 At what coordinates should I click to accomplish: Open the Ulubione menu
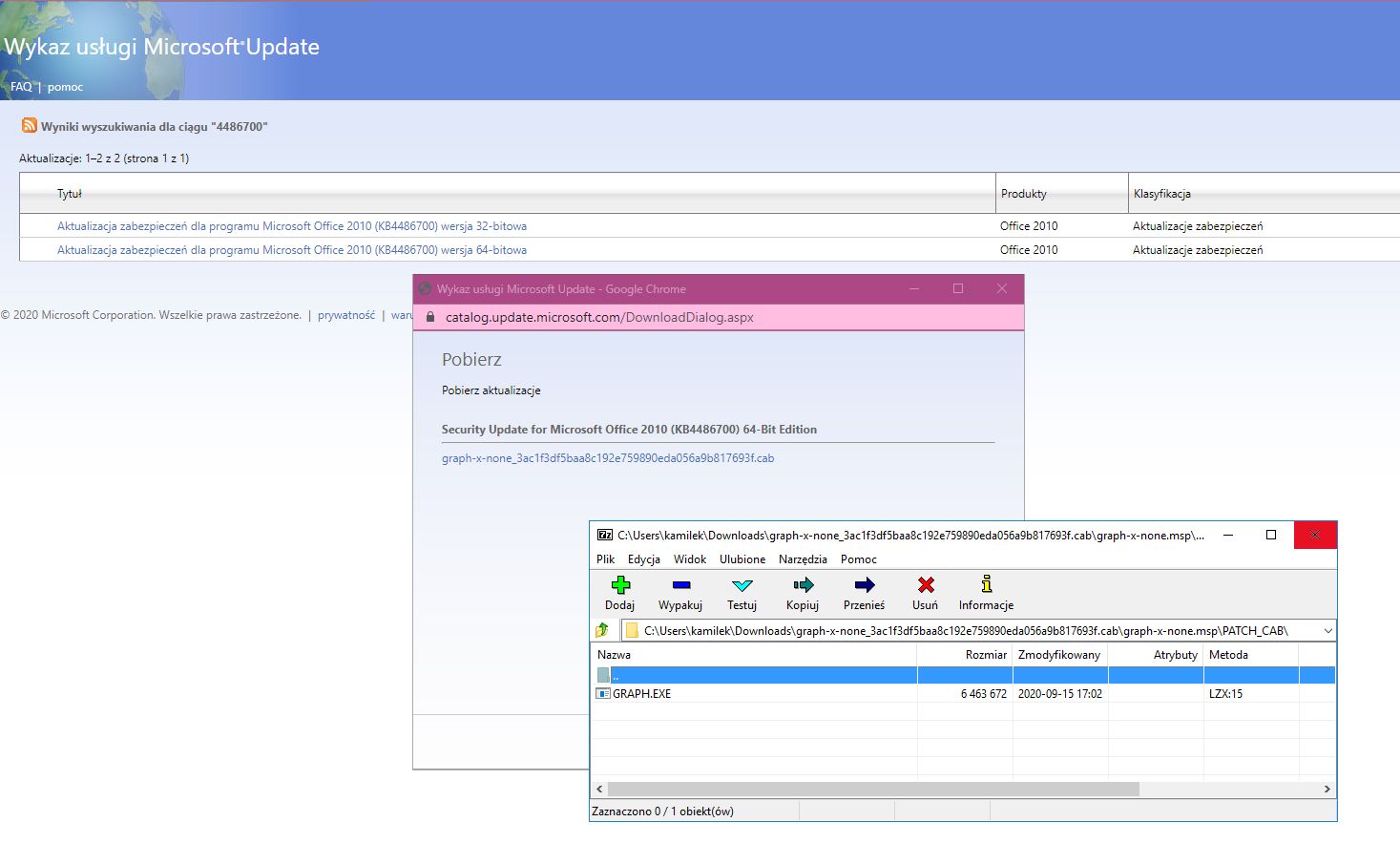[742, 559]
